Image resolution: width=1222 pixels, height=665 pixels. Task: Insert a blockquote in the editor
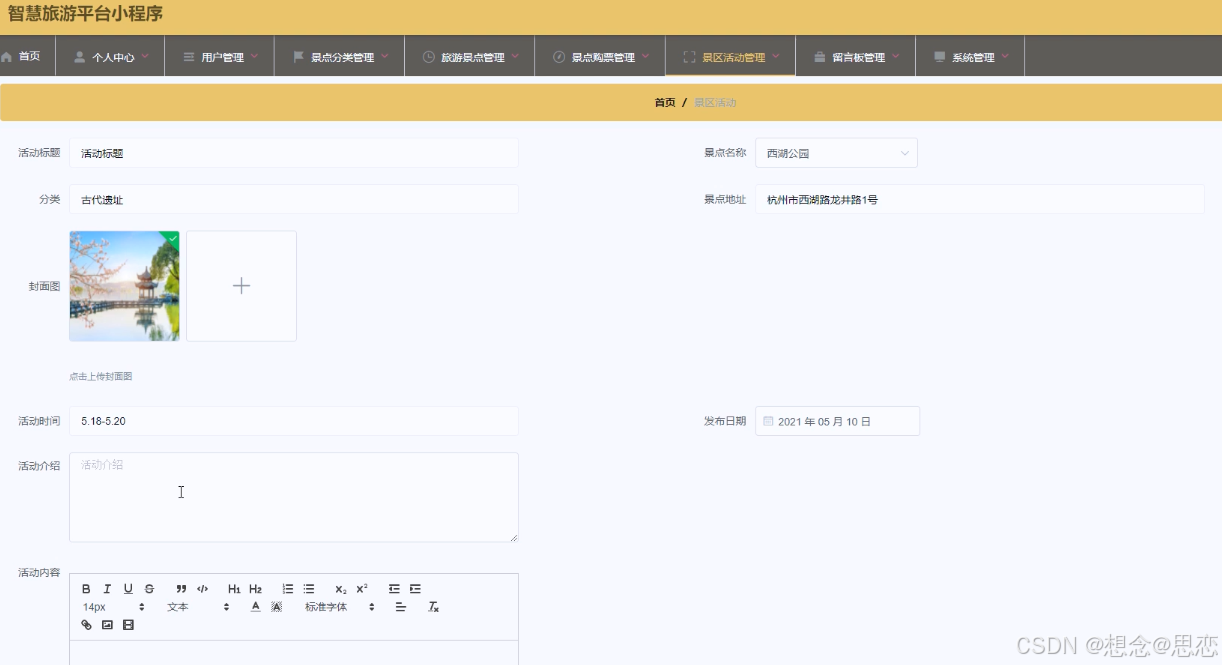(181, 589)
